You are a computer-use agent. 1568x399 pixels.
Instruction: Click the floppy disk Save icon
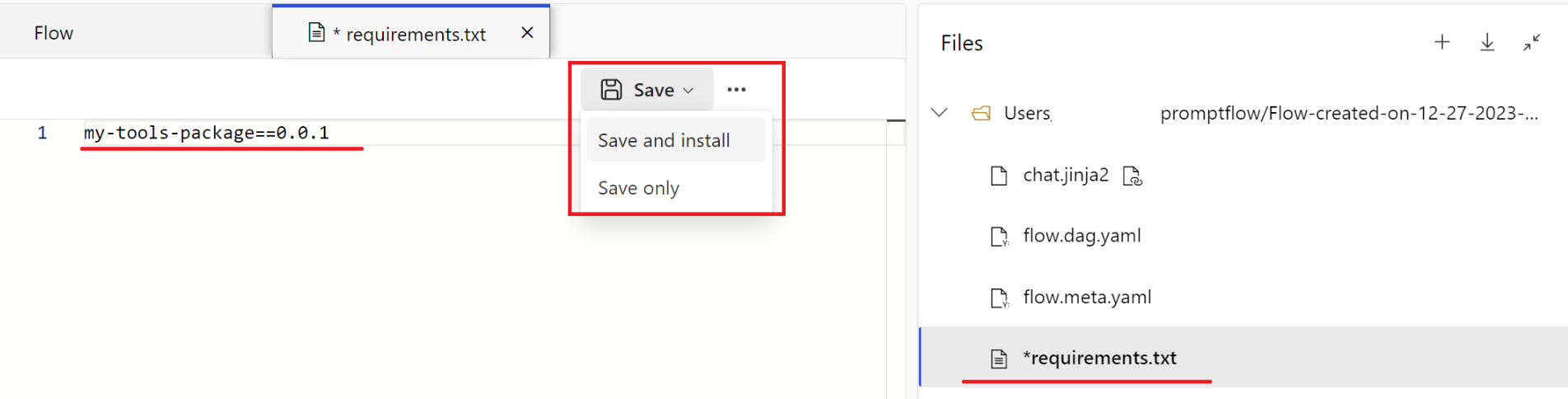(x=611, y=90)
